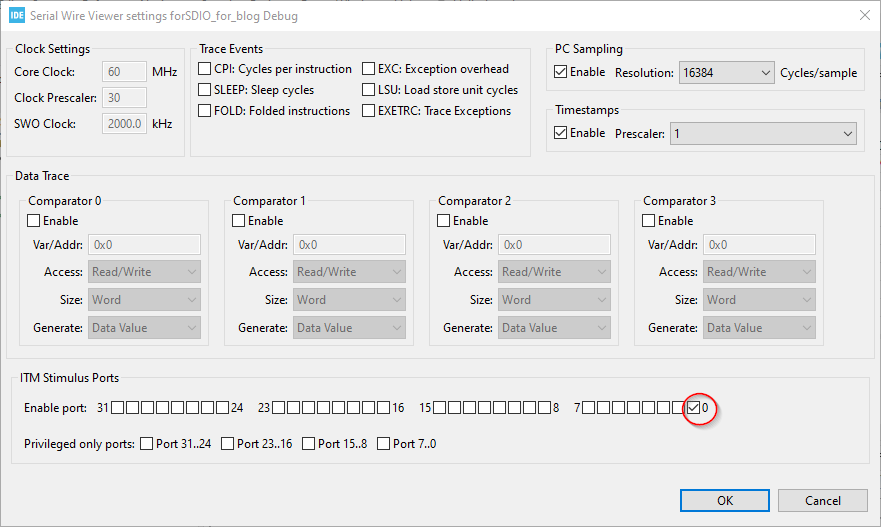Enable EXC Exception overhead trace event
The height and width of the screenshot is (527, 881).
click(x=369, y=69)
